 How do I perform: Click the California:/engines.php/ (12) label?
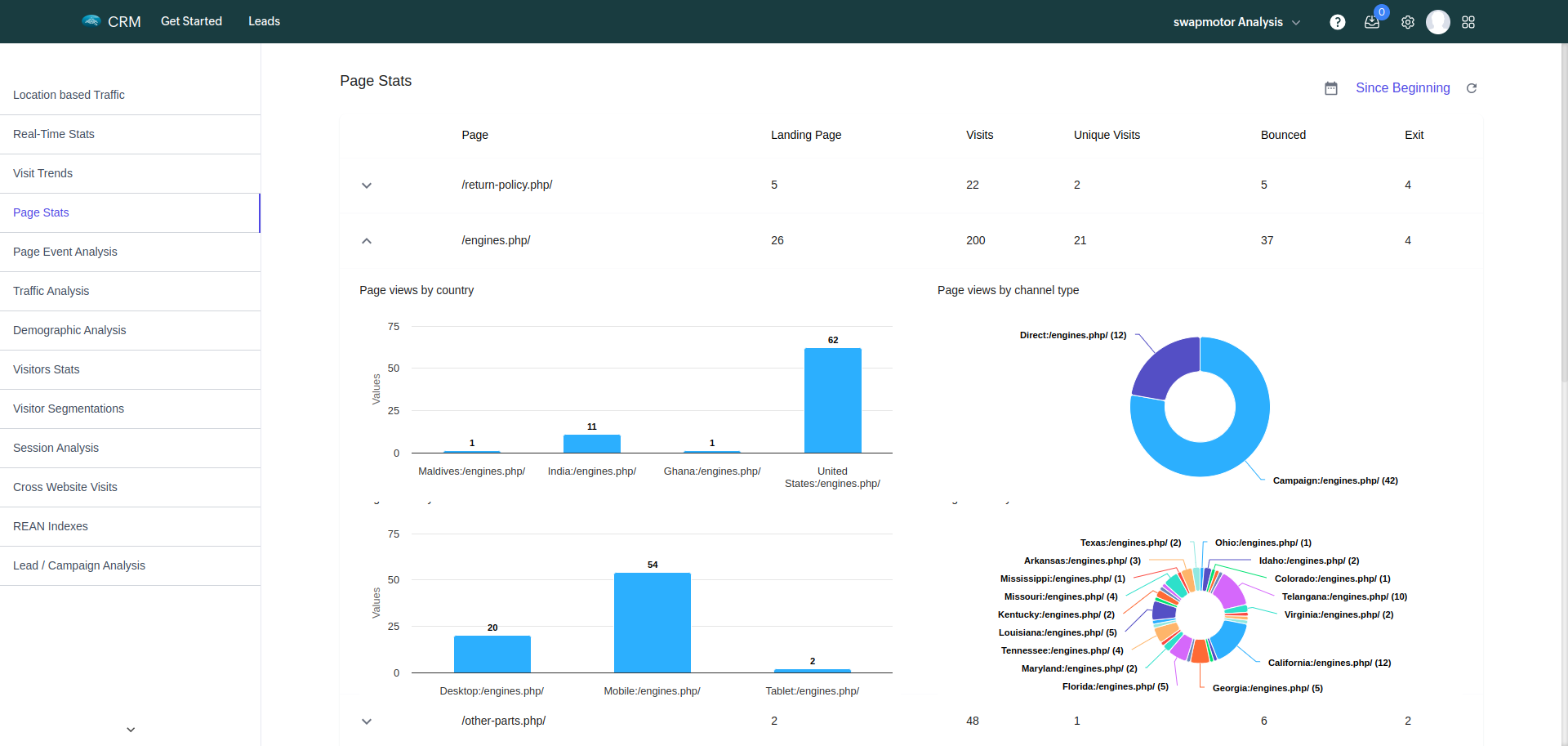1330,663
